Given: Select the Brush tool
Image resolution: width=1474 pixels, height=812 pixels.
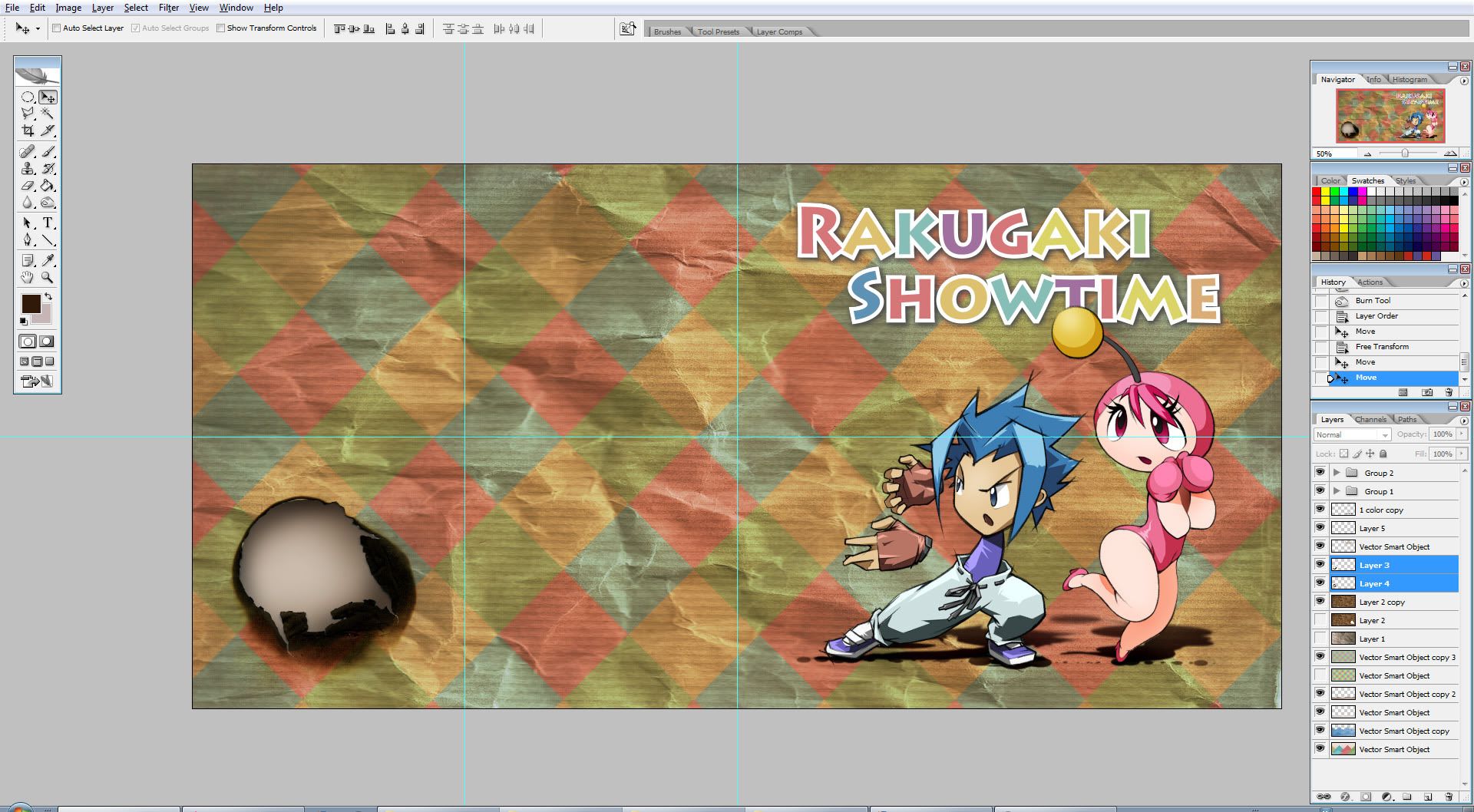Looking at the screenshot, I should coord(48,152).
